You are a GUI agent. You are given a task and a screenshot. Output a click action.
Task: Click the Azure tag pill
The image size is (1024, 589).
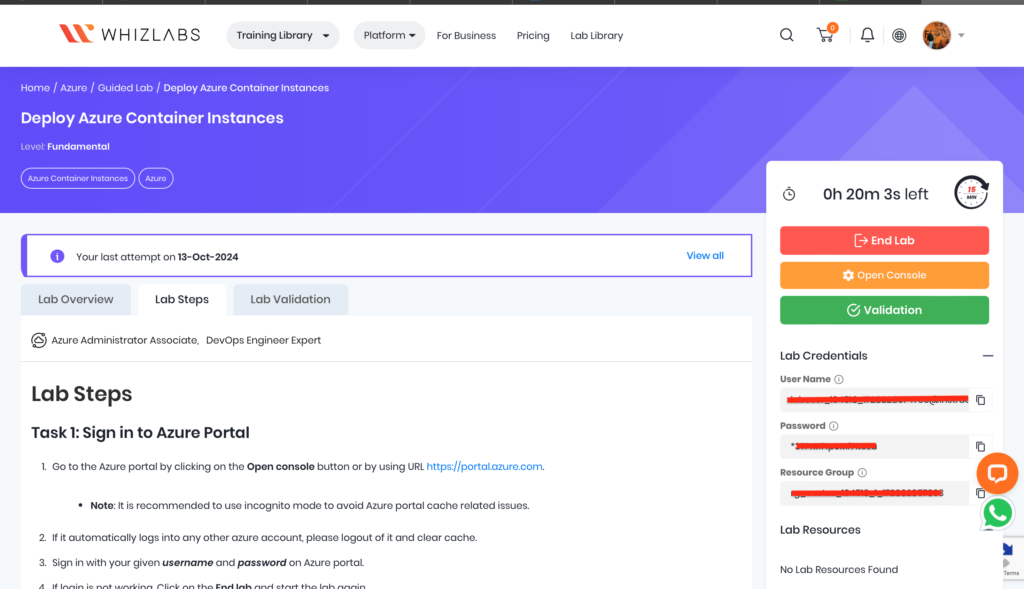pyautogui.click(x=155, y=178)
